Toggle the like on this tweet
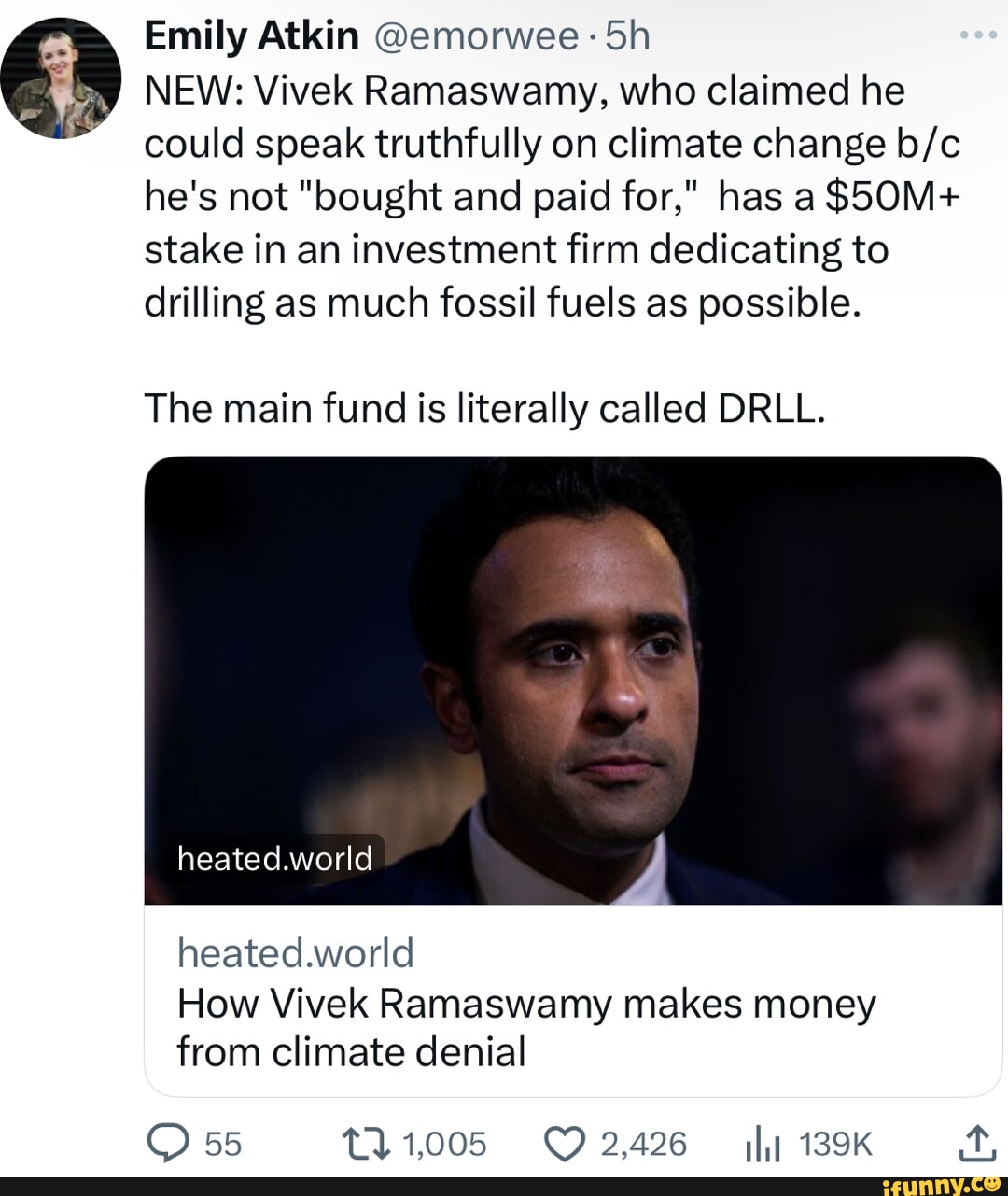Screen dimensions: 1008x1196 pyautogui.click(x=562, y=1141)
